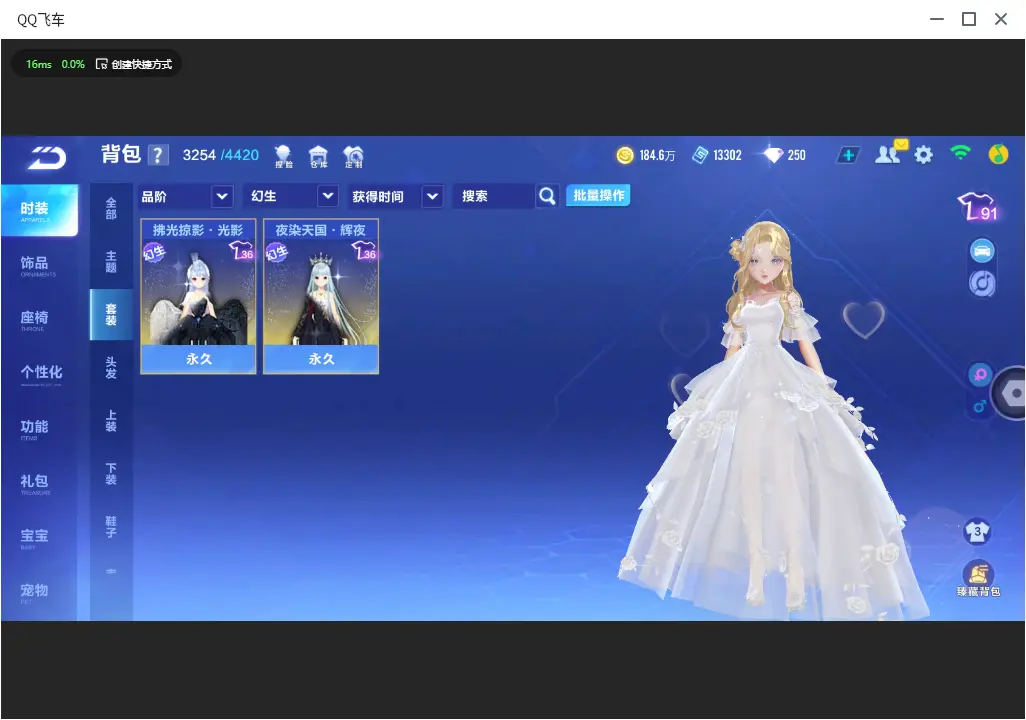The height and width of the screenshot is (720, 1026).
Task: Choose the 头发 sub-category
Action: 111,368
